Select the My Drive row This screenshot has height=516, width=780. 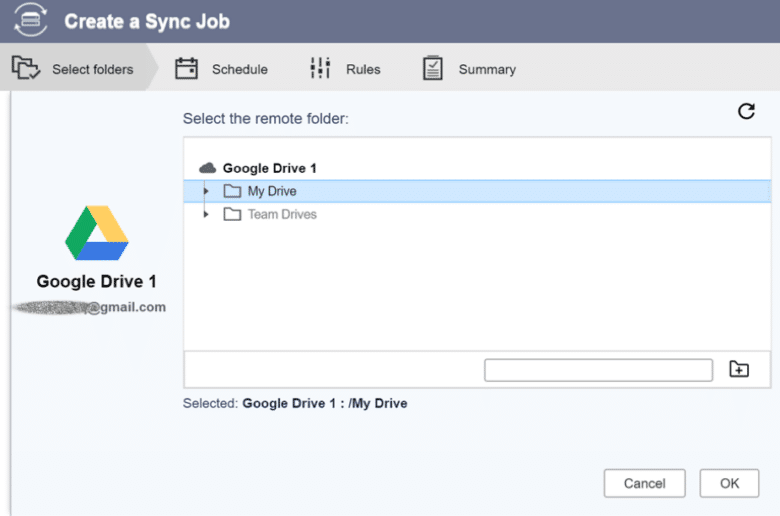[477, 191]
